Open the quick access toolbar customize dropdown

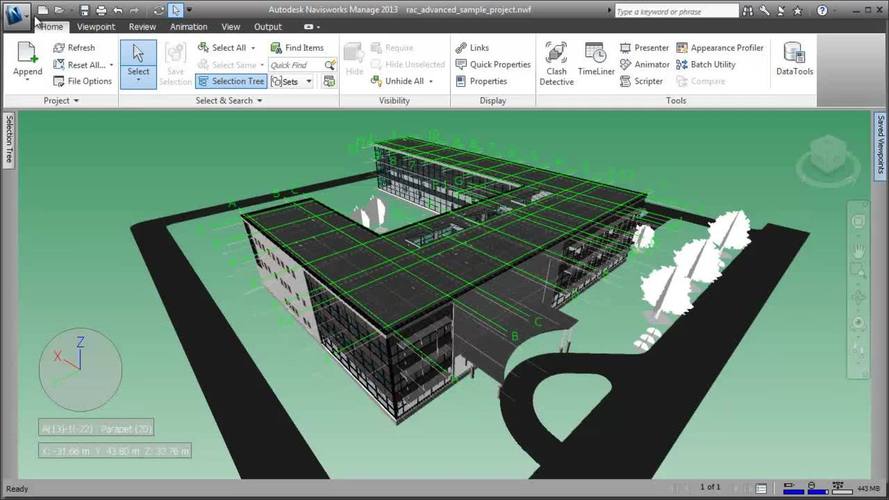[x=189, y=10]
